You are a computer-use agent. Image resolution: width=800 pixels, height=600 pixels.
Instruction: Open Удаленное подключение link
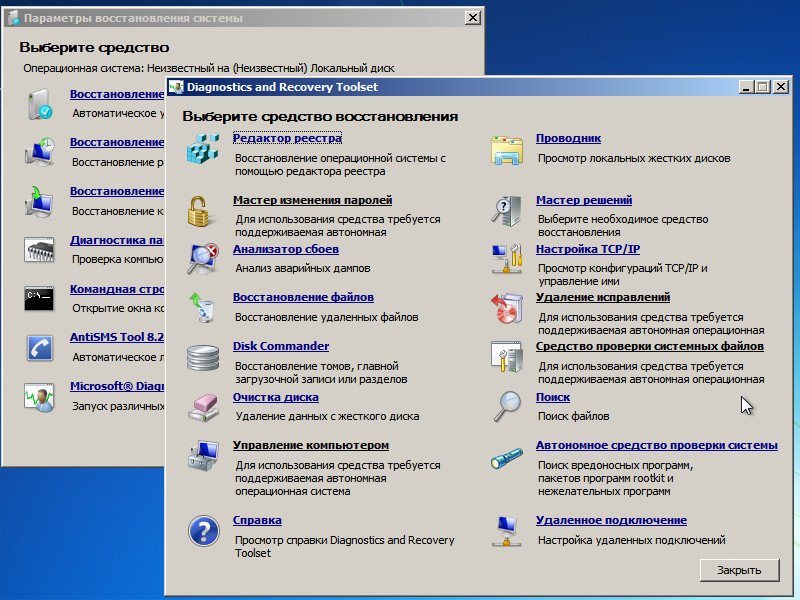point(610,520)
